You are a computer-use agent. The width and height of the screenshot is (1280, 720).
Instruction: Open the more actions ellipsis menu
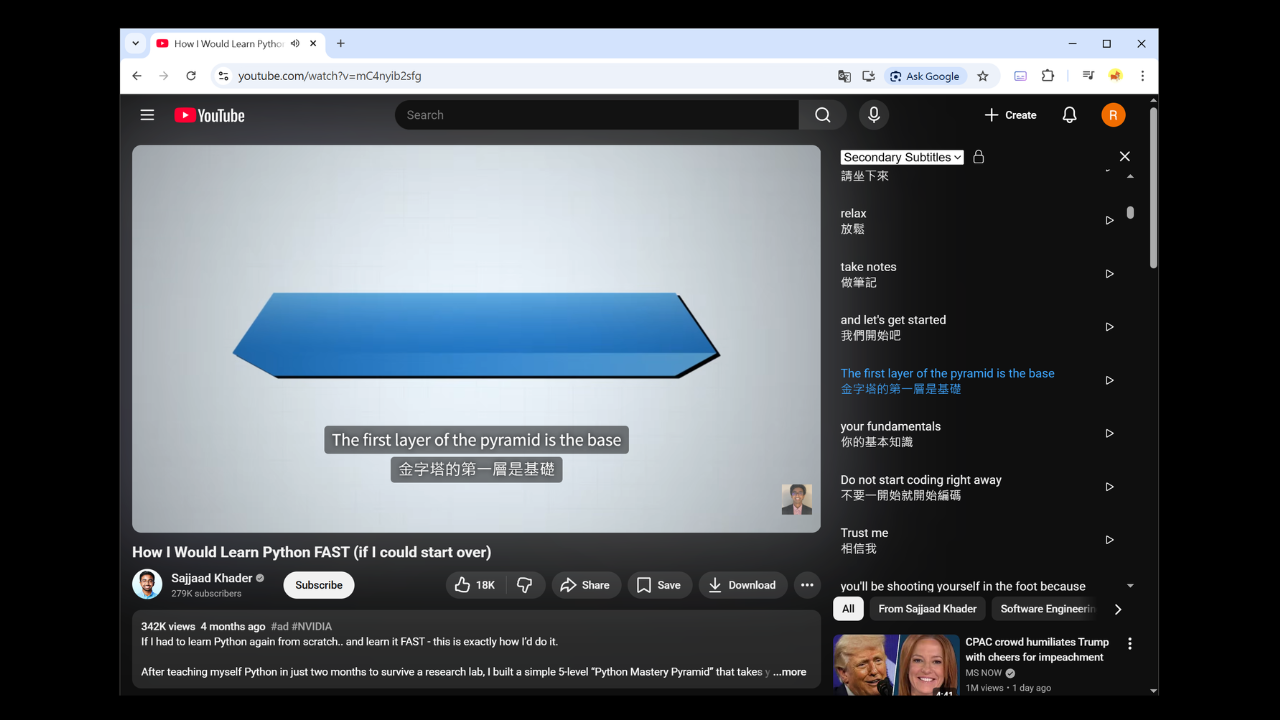(x=807, y=585)
